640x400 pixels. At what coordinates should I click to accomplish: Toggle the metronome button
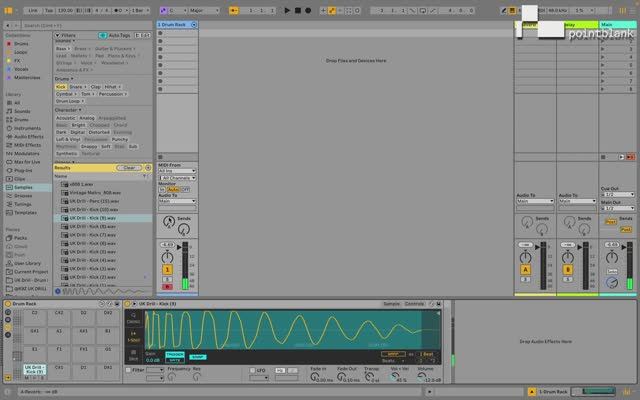pos(118,11)
